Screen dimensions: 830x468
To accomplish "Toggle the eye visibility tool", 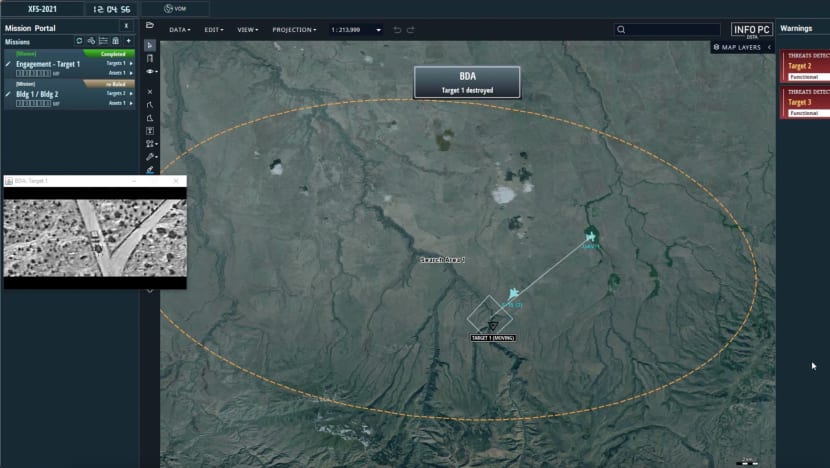I will [150, 72].
